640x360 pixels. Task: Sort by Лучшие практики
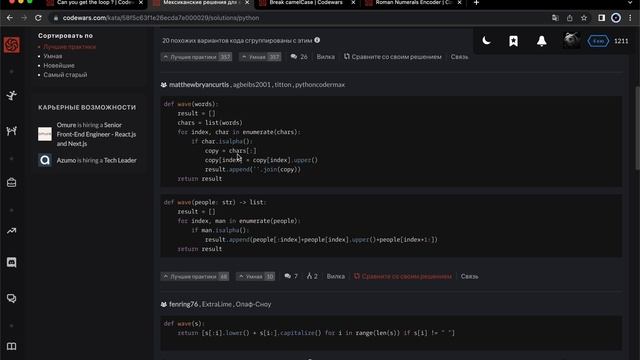(70, 47)
